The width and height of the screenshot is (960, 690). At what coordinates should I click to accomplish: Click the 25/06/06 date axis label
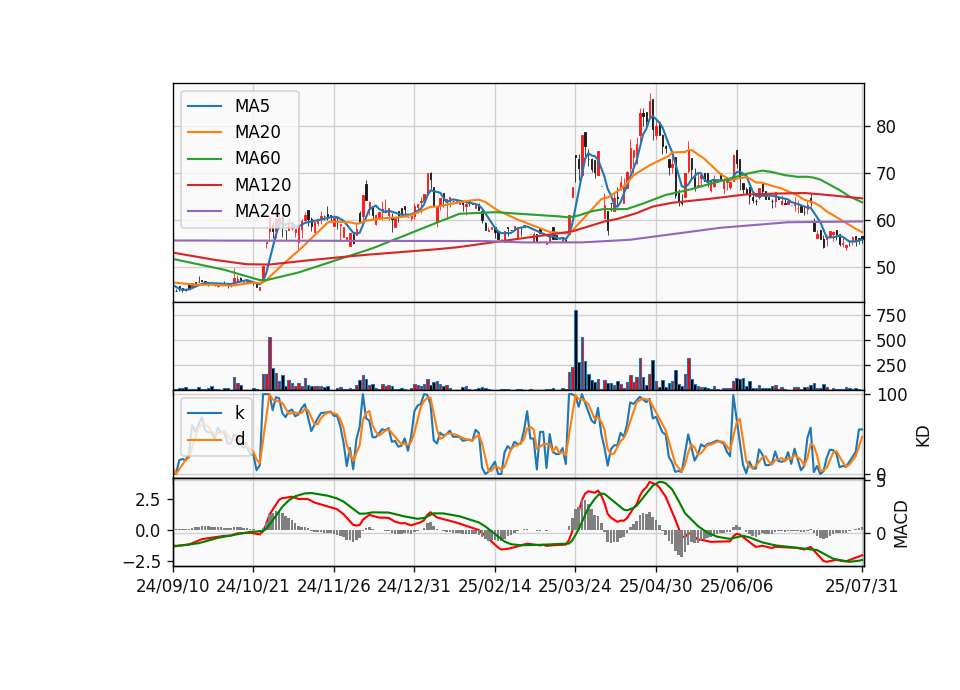tap(737, 586)
